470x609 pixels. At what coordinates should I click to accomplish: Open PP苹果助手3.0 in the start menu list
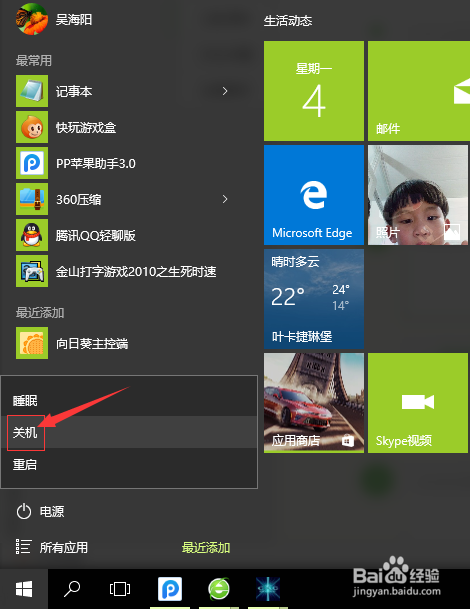pyautogui.click(x=32, y=163)
